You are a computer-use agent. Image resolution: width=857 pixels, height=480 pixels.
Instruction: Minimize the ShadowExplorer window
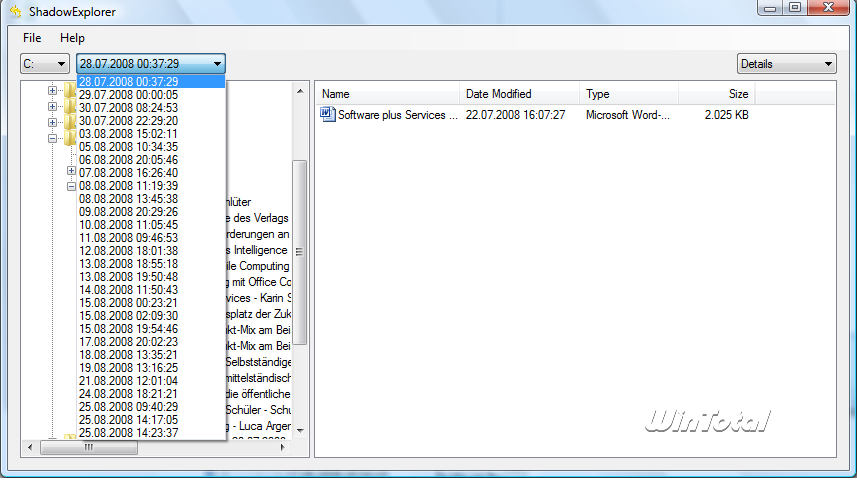coord(770,8)
